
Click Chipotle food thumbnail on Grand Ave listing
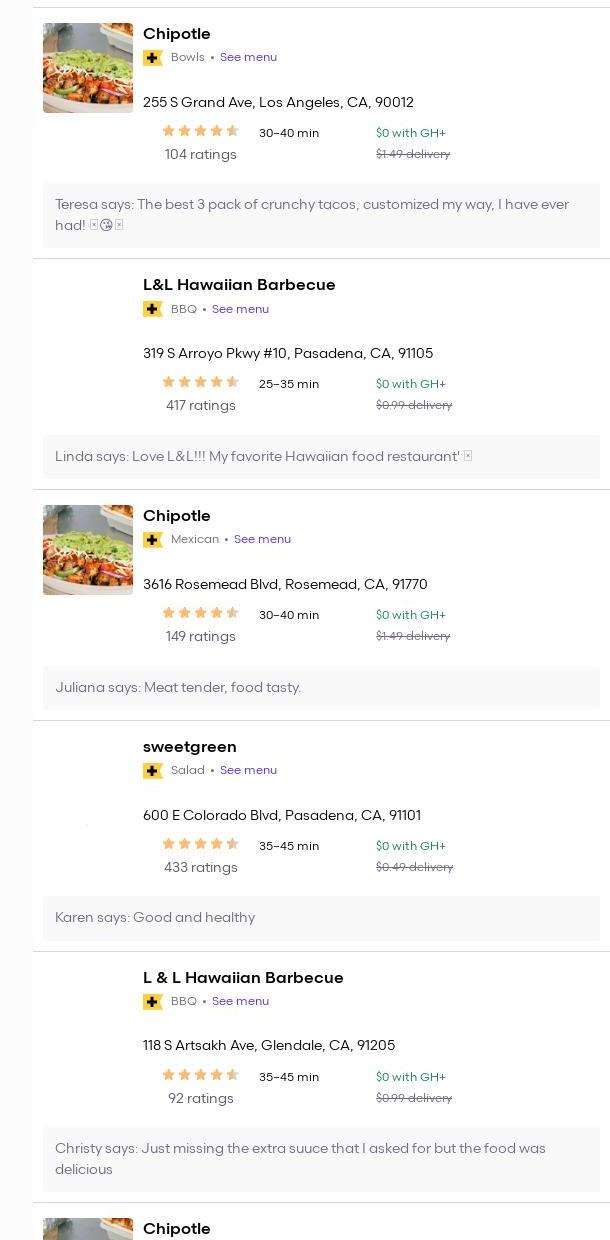pos(88,68)
